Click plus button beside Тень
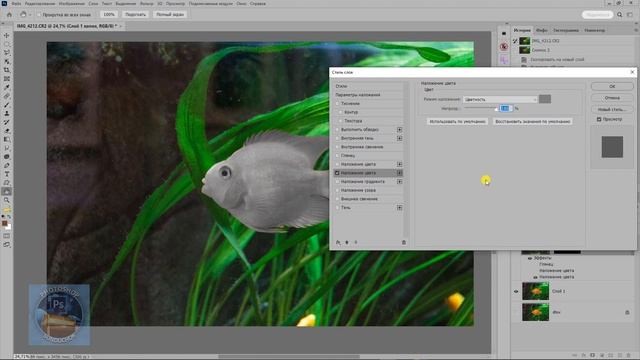Image resolution: width=640 pixels, height=360 pixels. click(x=399, y=208)
